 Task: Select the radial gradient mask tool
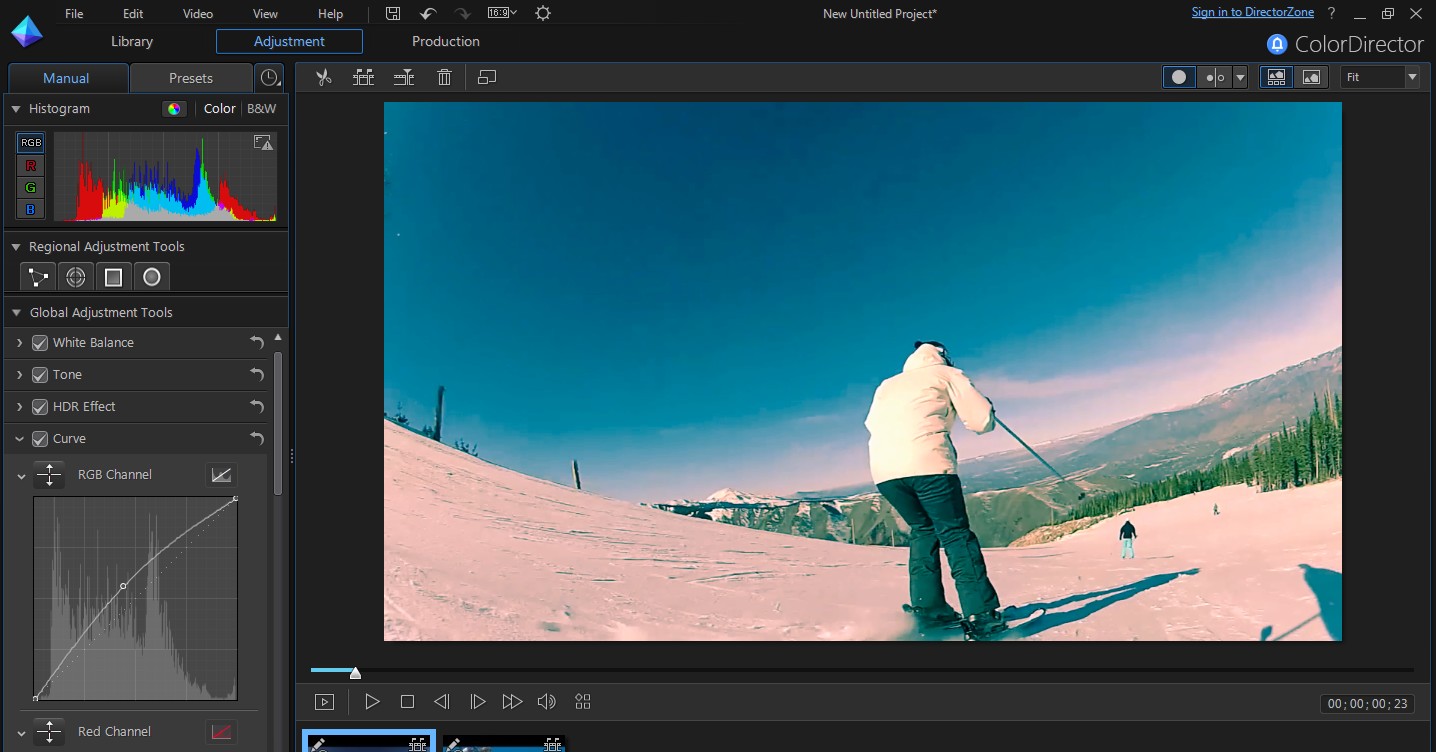(x=75, y=277)
